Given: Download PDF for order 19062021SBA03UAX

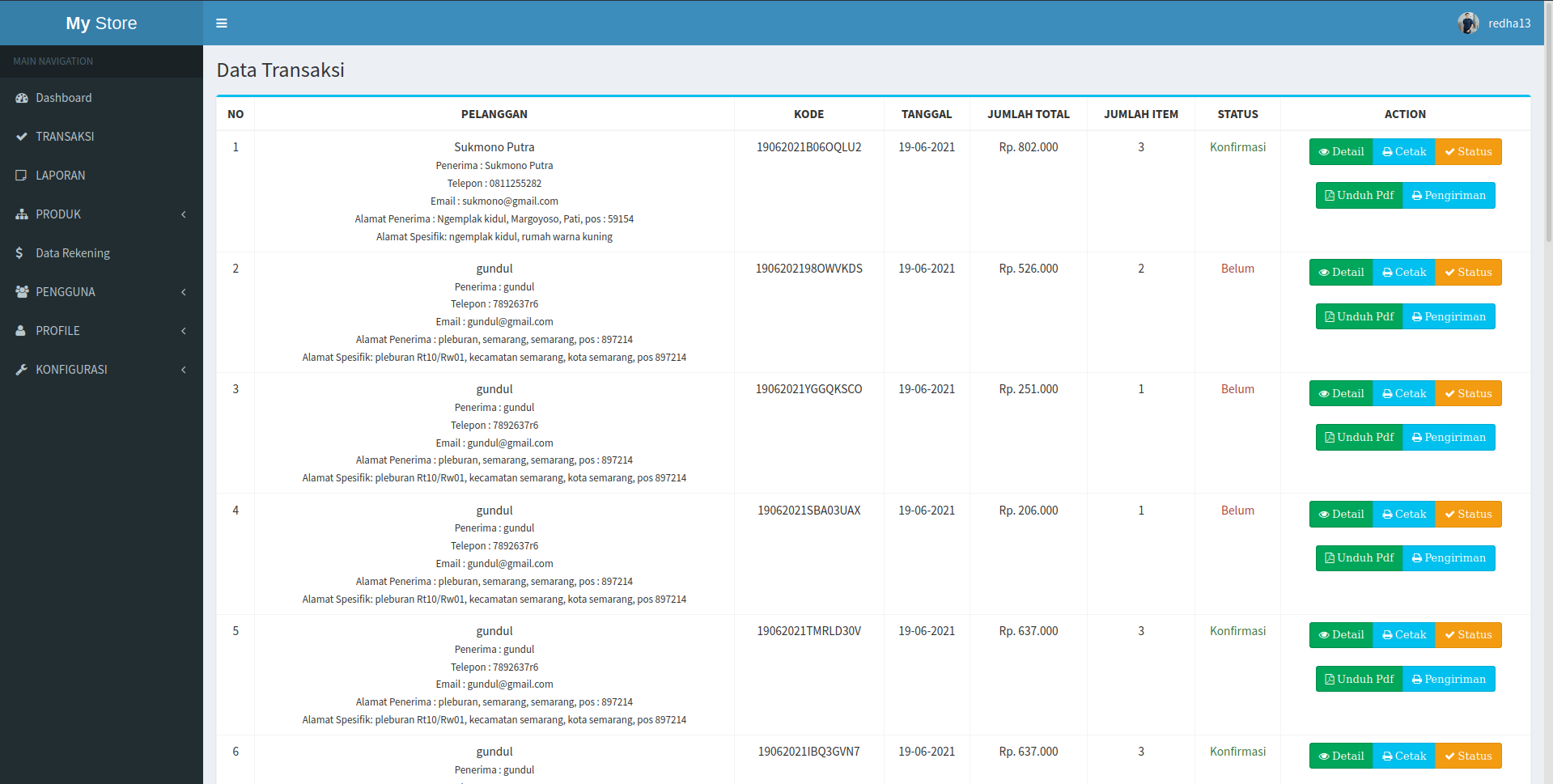Looking at the screenshot, I should (1359, 557).
